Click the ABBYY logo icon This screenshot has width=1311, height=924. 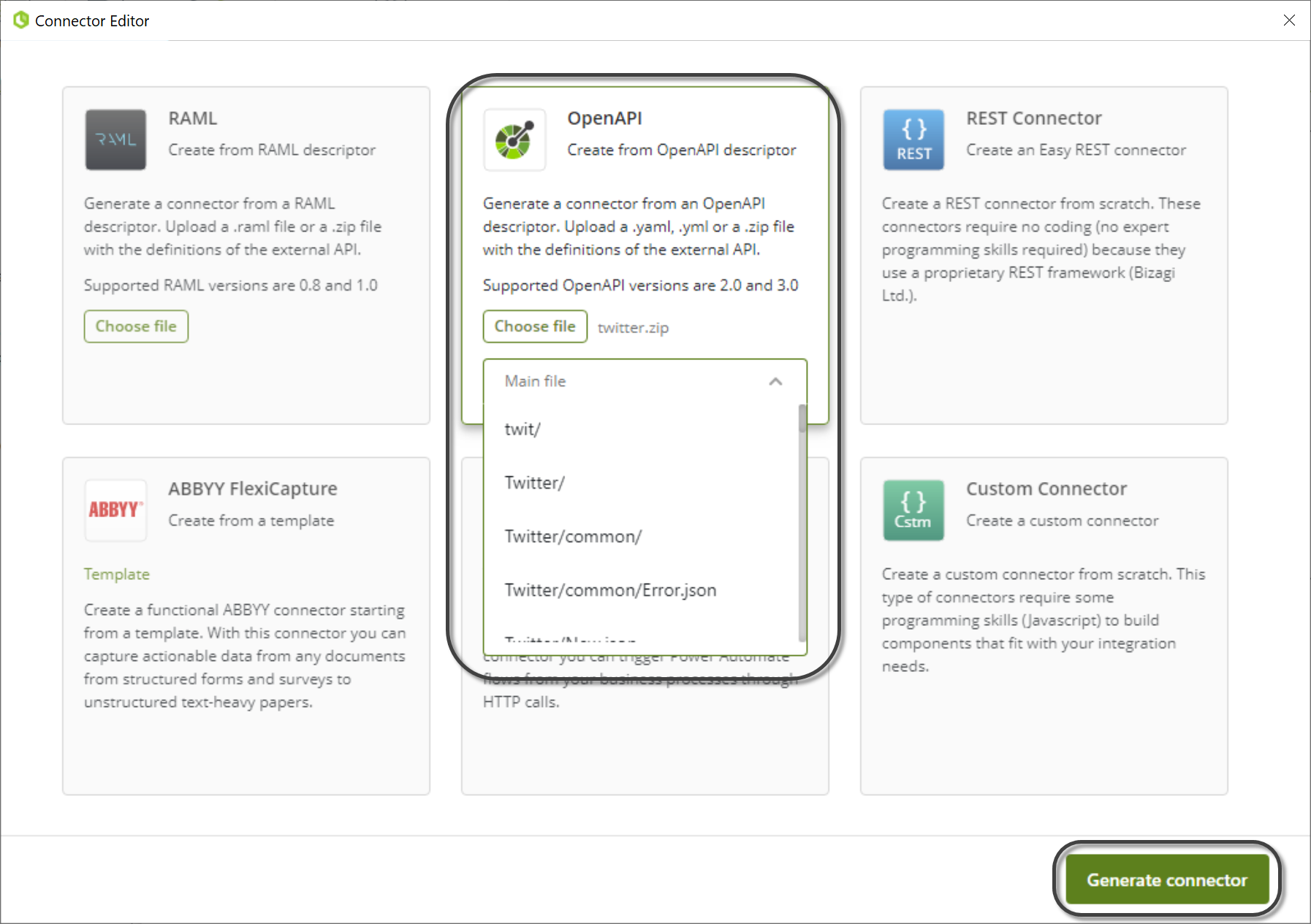115,510
